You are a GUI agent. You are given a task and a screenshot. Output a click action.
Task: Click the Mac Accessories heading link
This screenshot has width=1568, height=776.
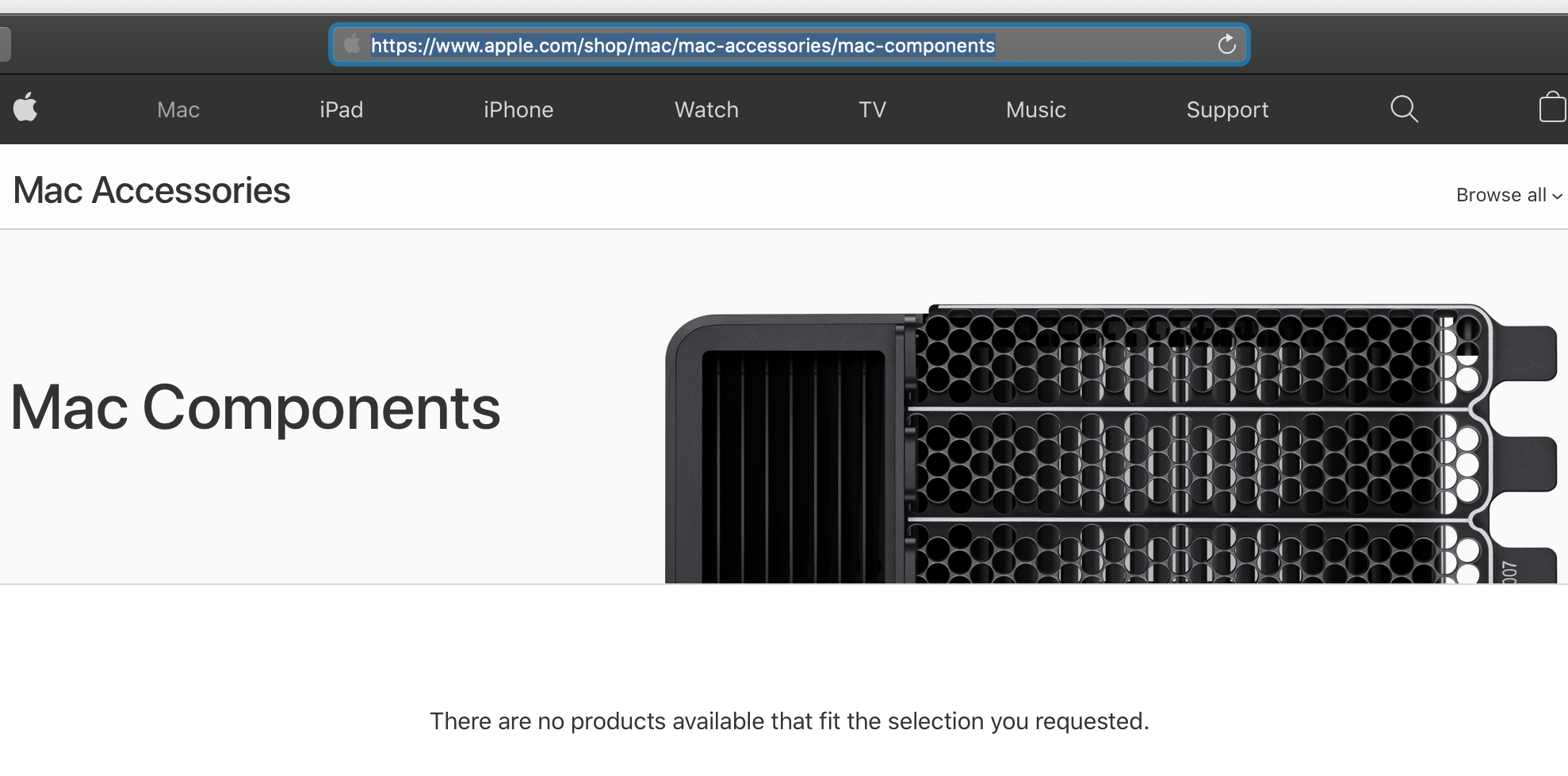152,190
